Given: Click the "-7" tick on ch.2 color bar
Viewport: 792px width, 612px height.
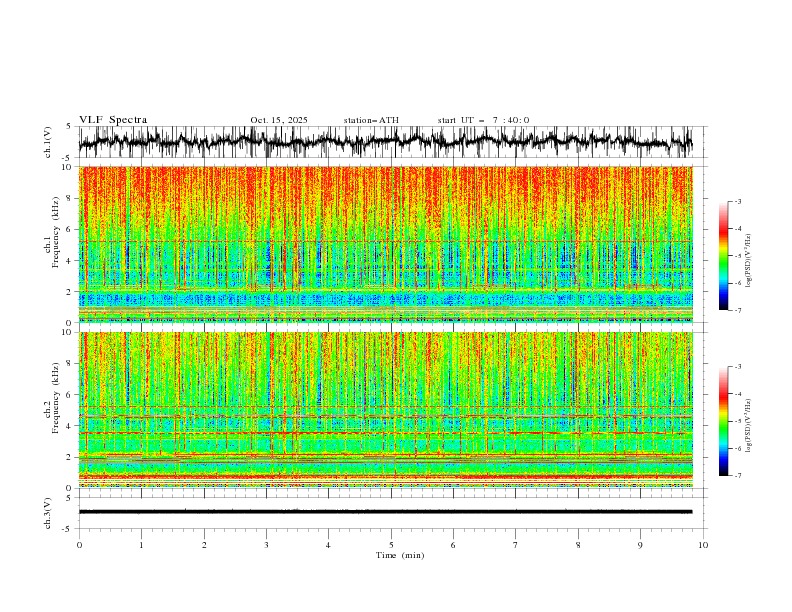Looking at the screenshot, I should click(738, 476).
